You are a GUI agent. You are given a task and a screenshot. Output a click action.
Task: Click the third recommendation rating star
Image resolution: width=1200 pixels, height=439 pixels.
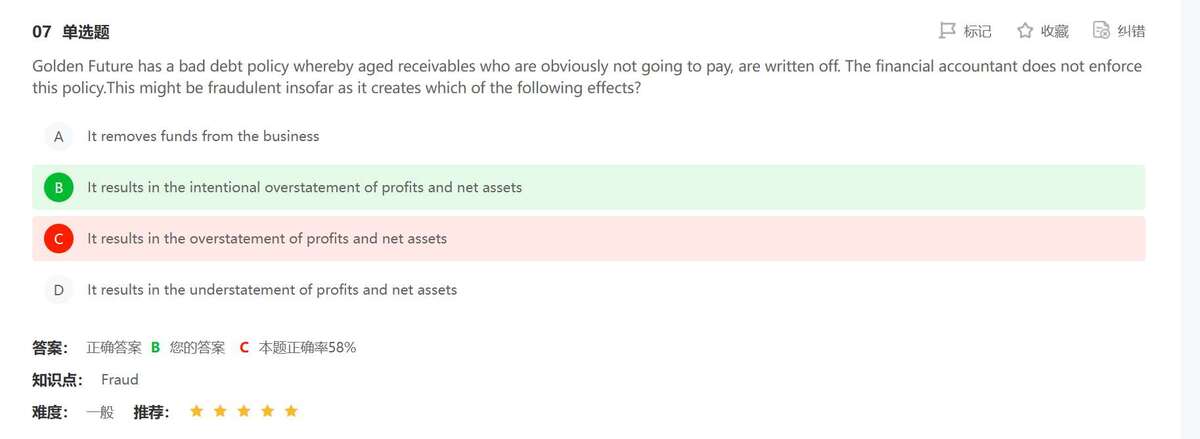coord(244,411)
